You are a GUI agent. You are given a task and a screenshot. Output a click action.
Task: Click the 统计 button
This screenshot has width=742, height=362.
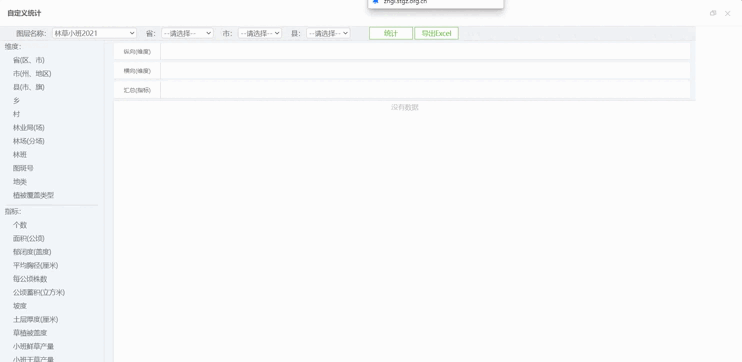[391, 33]
